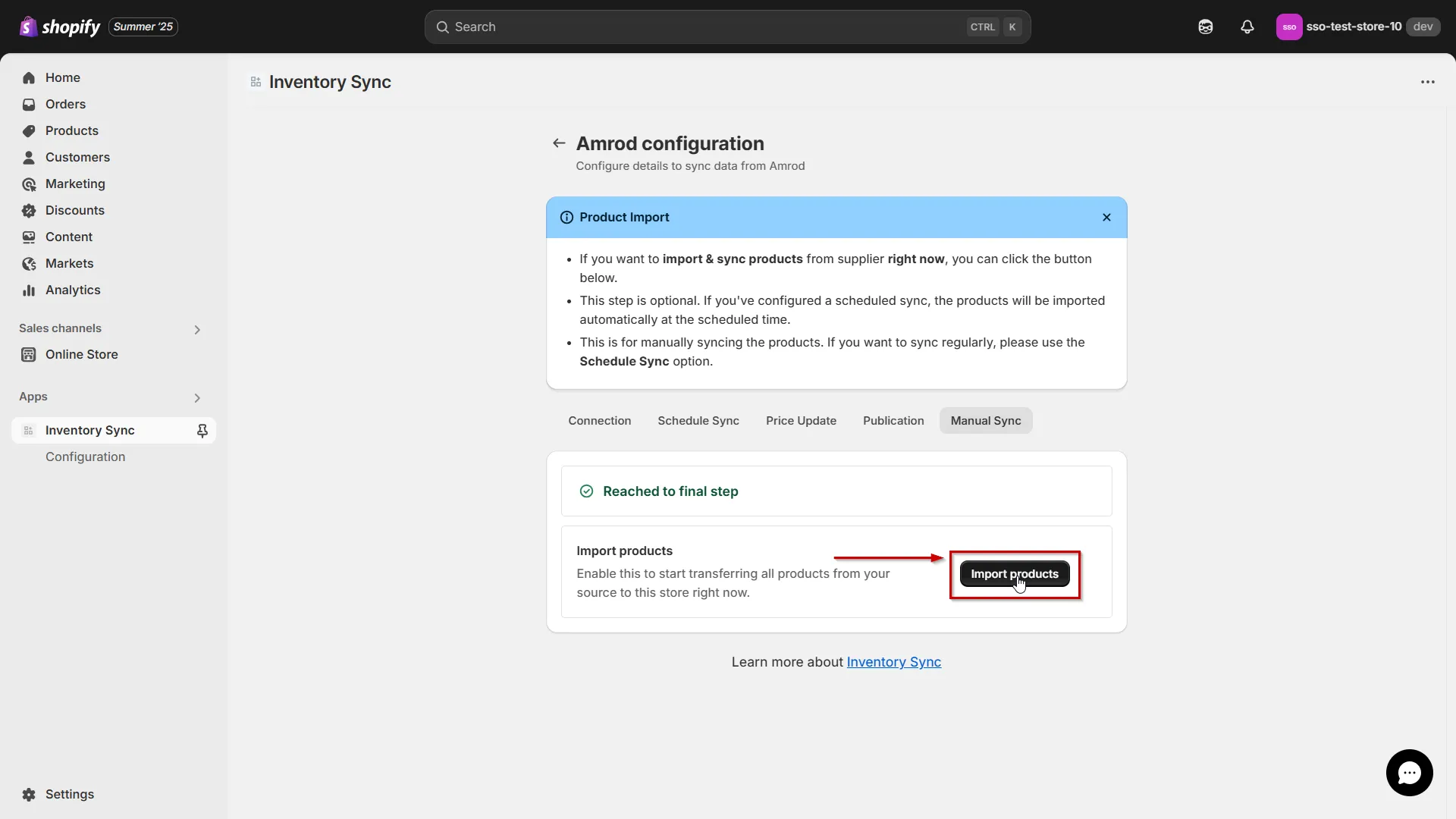Switch to the Schedule Sync tab

698,420
